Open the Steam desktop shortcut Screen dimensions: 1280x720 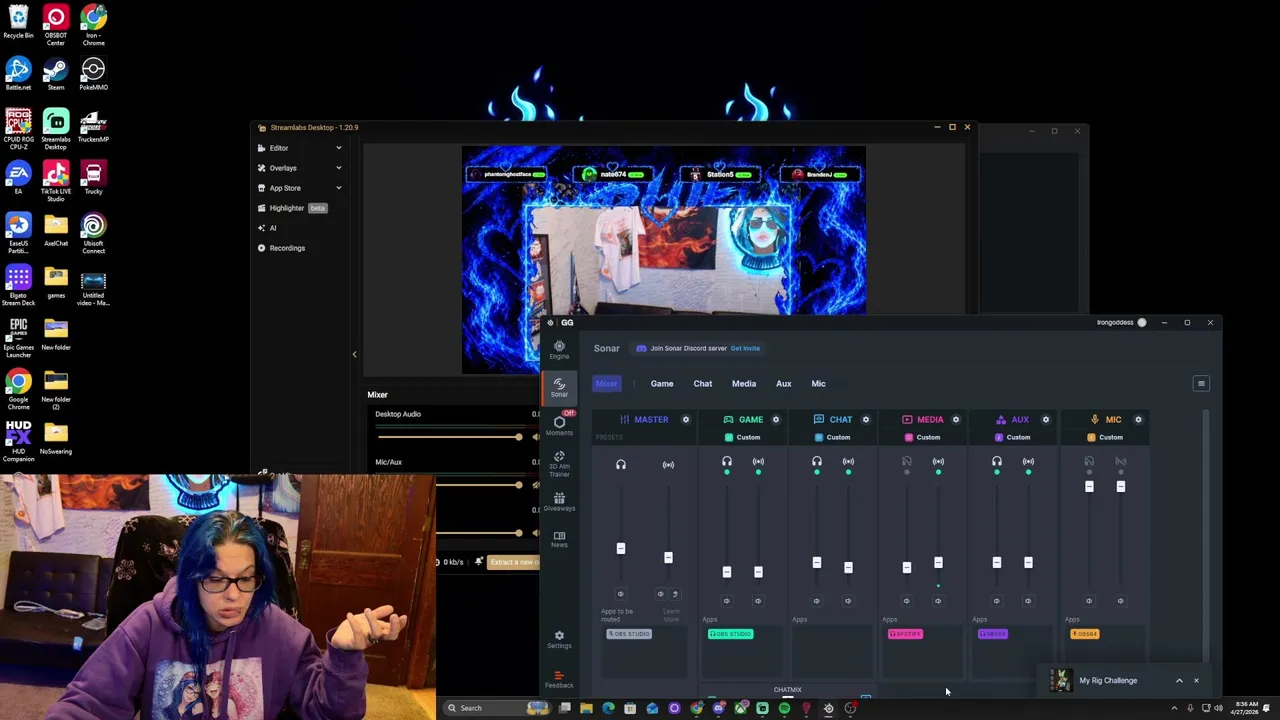pyautogui.click(x=56, y=74)
